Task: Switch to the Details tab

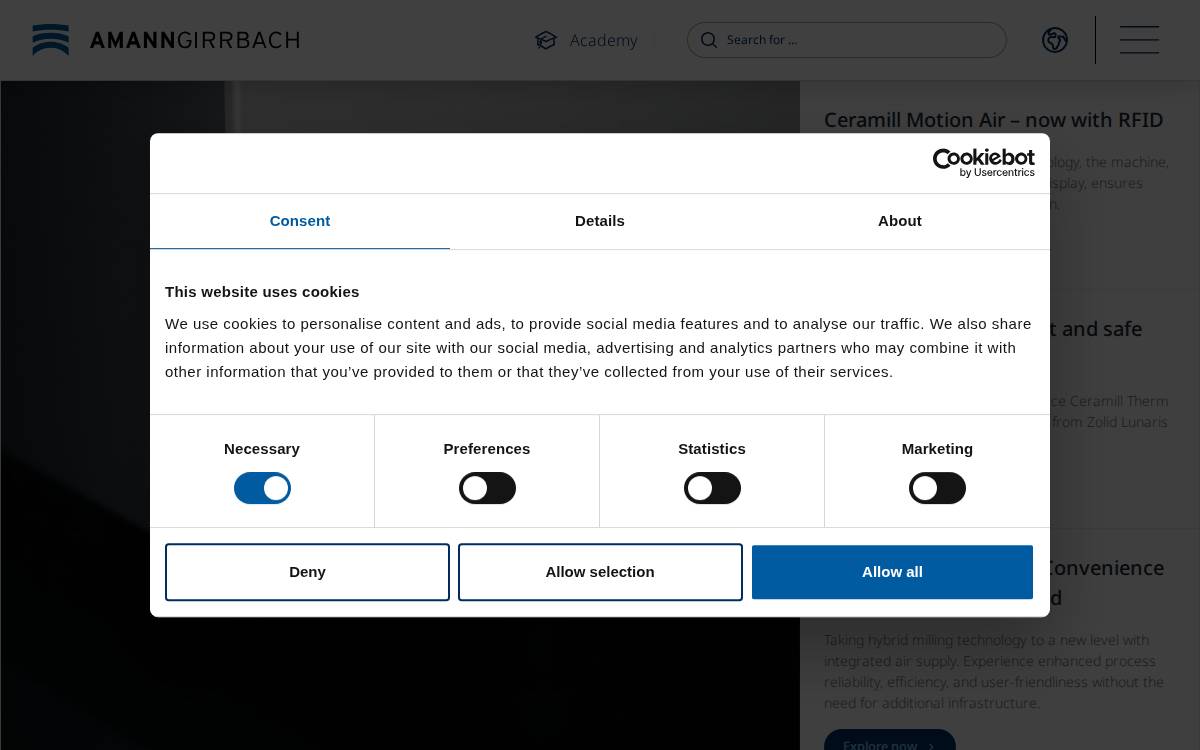Action: pyautogui.click(x=600, y=221)
